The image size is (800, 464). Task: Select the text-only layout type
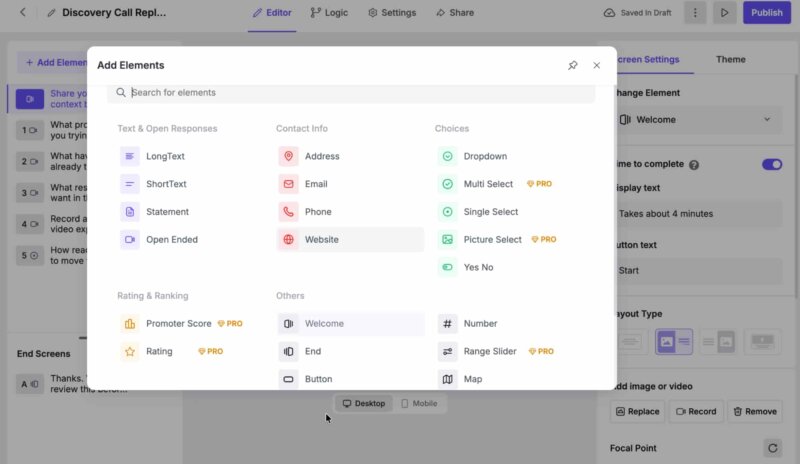630,341
